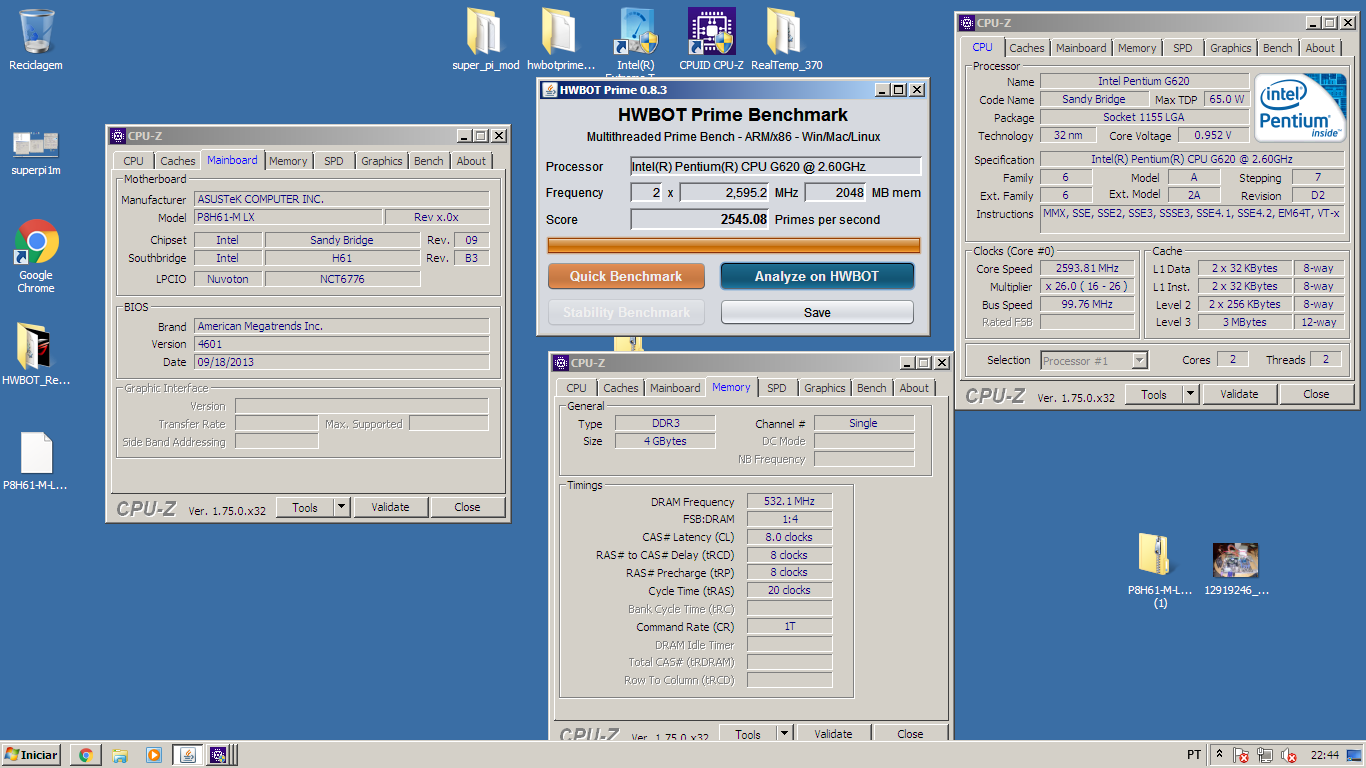Select the Google Chrome desktop shortcut
Image resolution: width=1366 pixels, height=768 pixels.
click(x=36, y=242)
